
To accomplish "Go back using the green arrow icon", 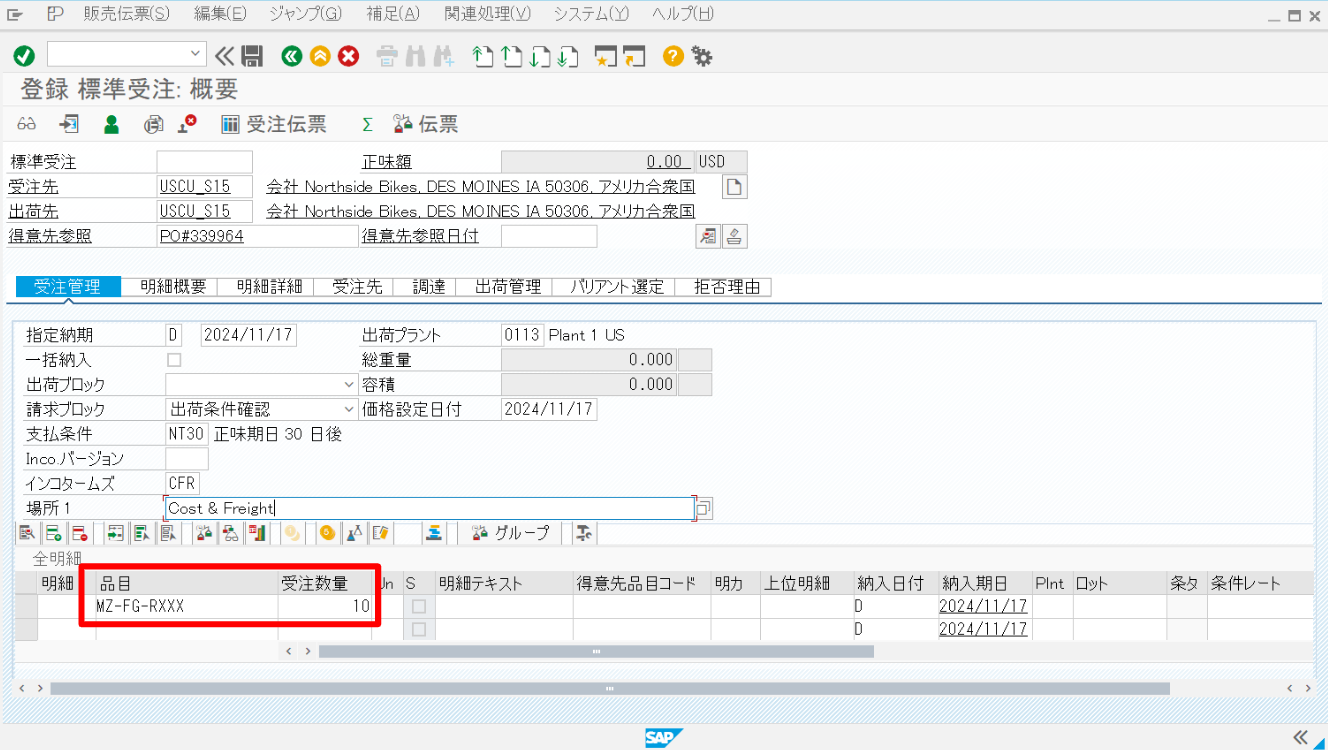I will click(x=291, y=56).
